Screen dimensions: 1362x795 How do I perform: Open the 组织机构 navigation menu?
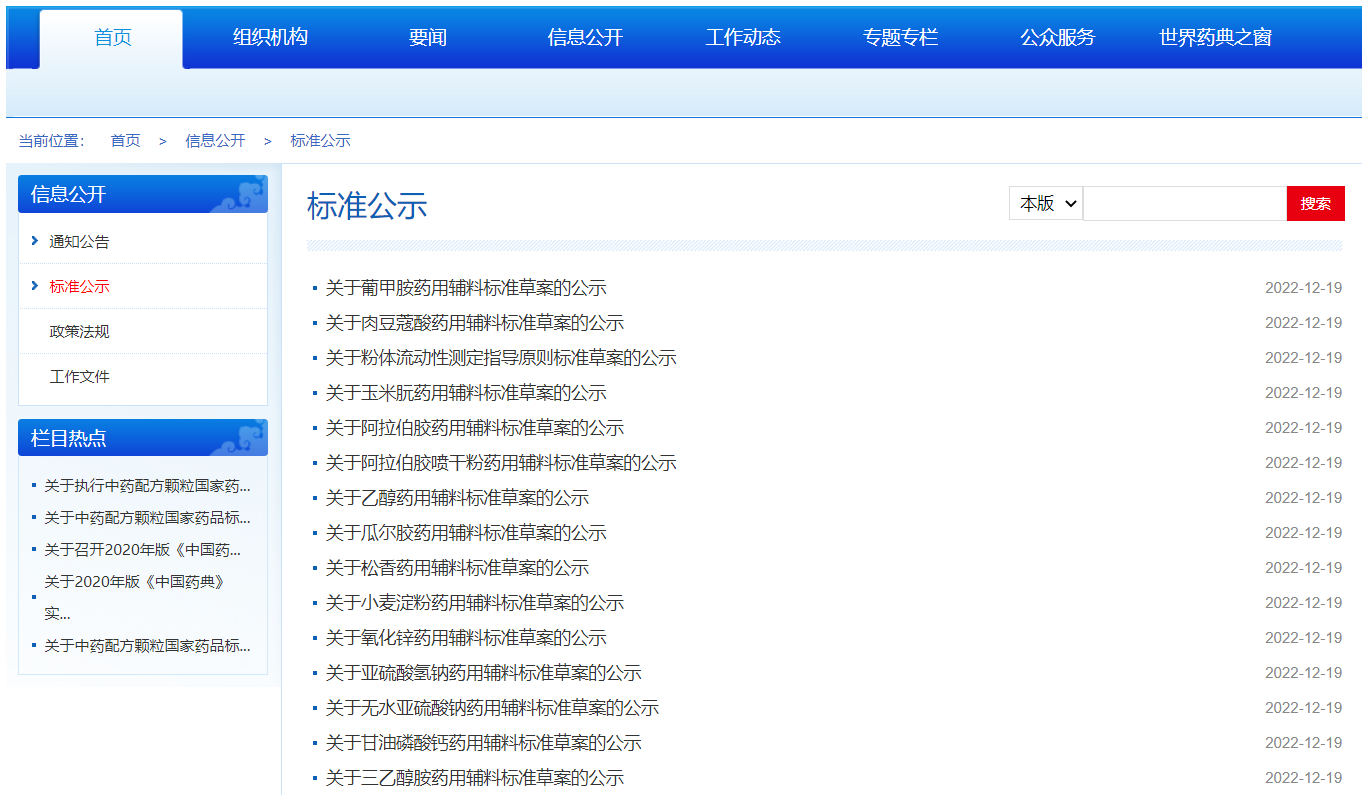click(x=270, y=38)
